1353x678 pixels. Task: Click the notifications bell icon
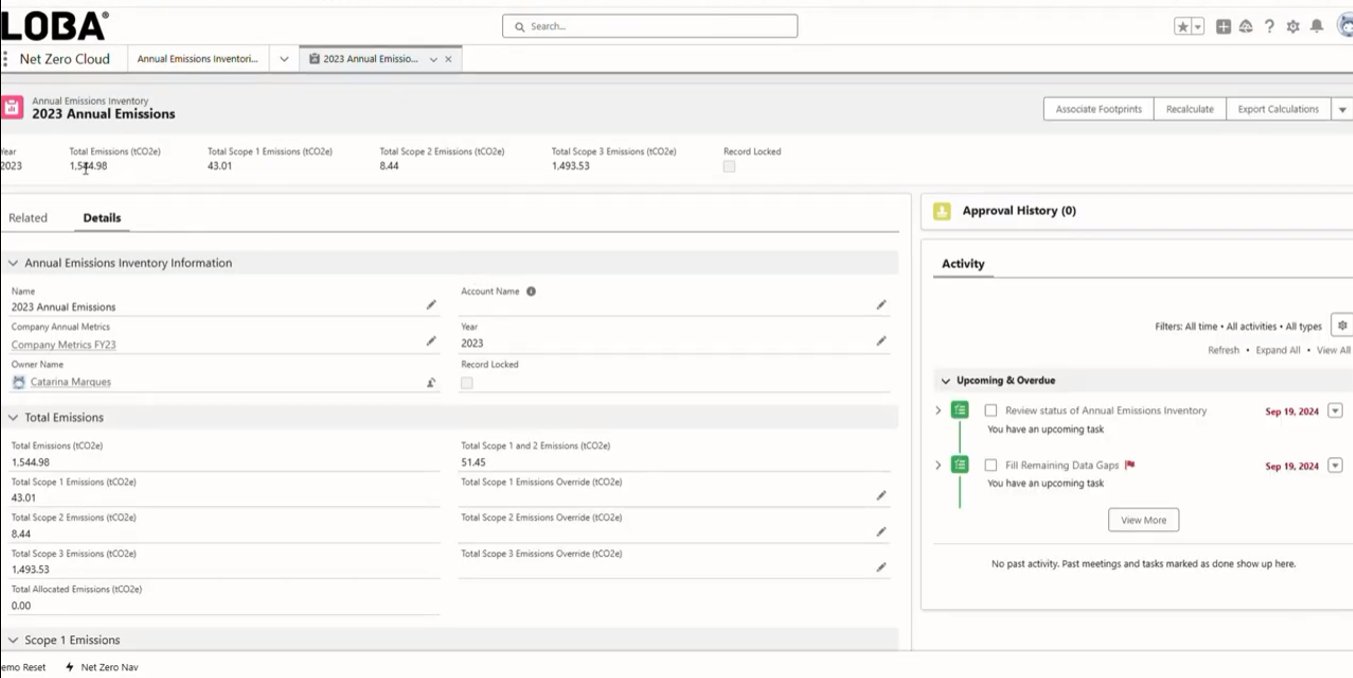pyautogui.click(x=1317, y=27)
